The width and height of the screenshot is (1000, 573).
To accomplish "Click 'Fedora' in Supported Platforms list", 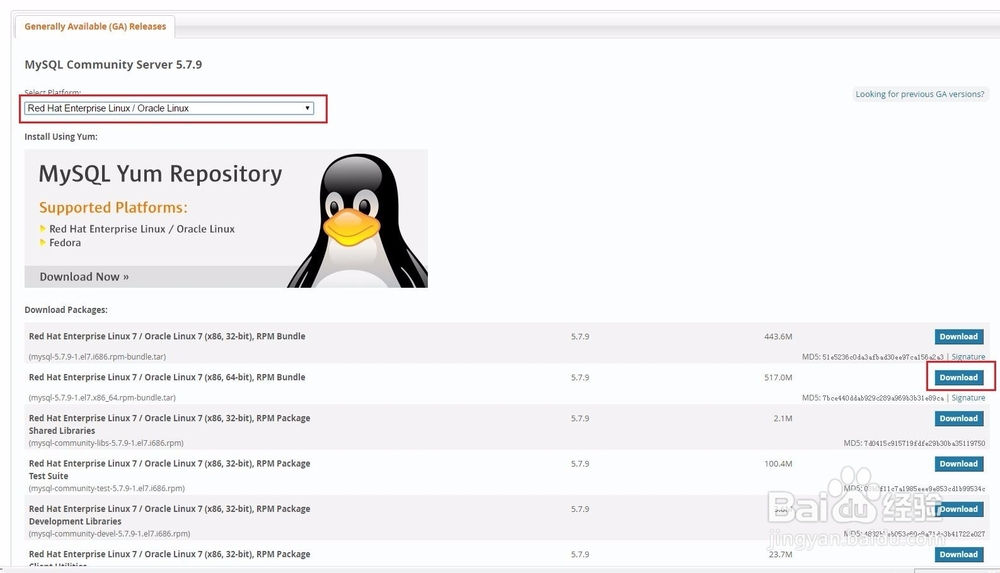I will [x=65, y=242].
